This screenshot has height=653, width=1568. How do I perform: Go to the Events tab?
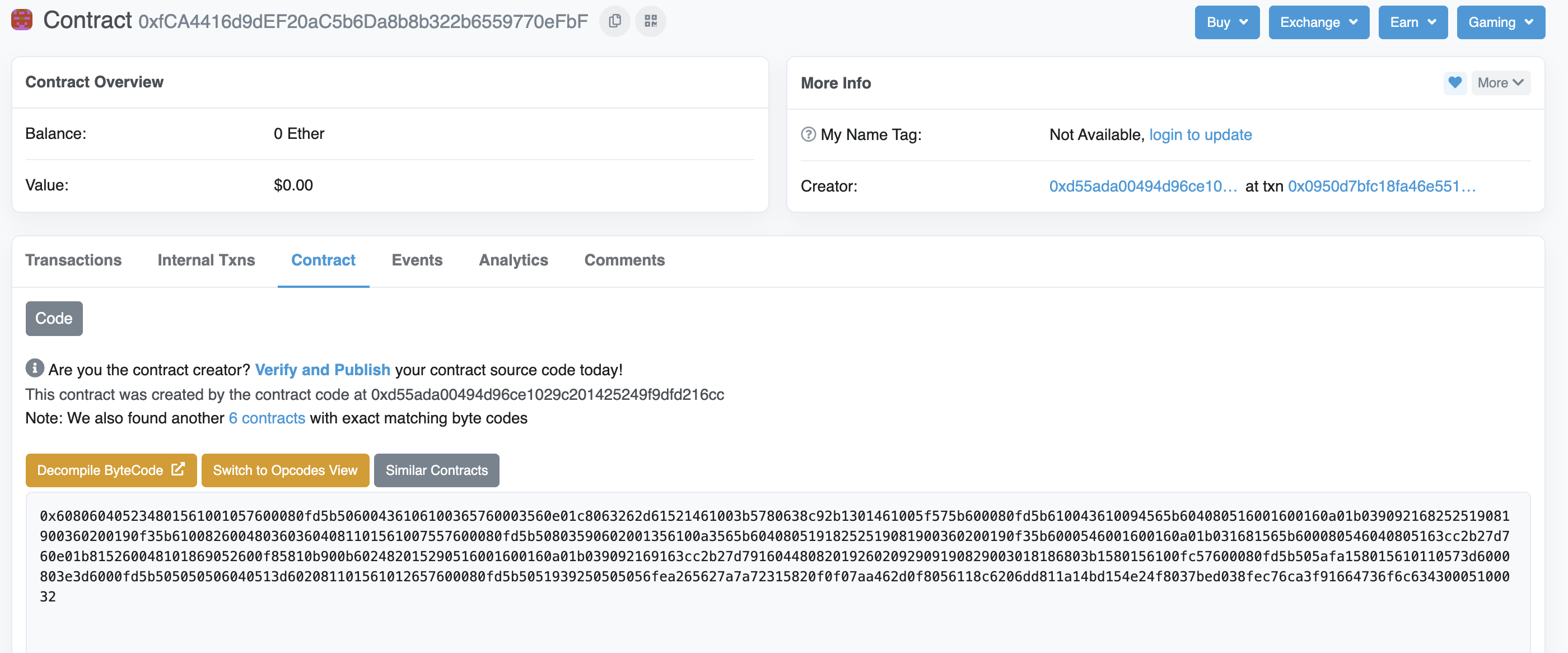[x=417, y=260]
